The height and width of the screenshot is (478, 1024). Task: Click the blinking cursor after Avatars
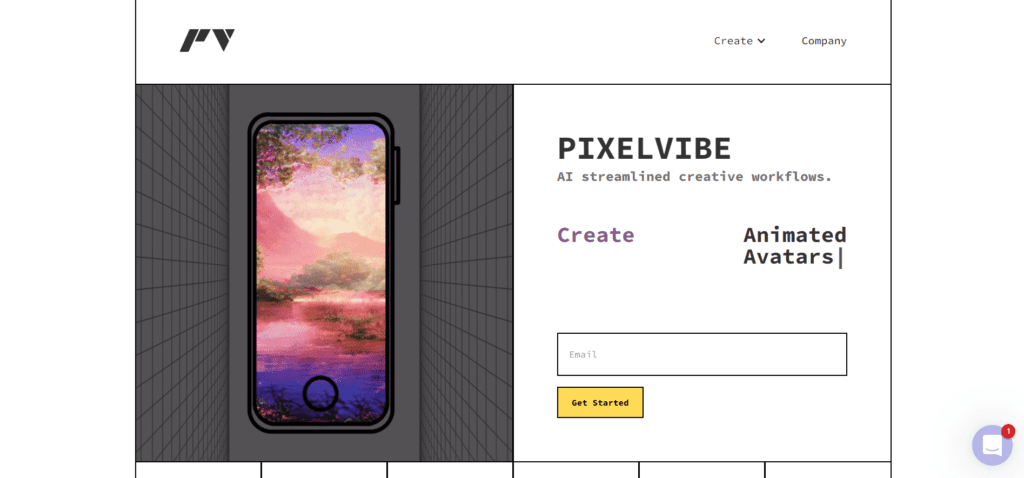[840, 257]
